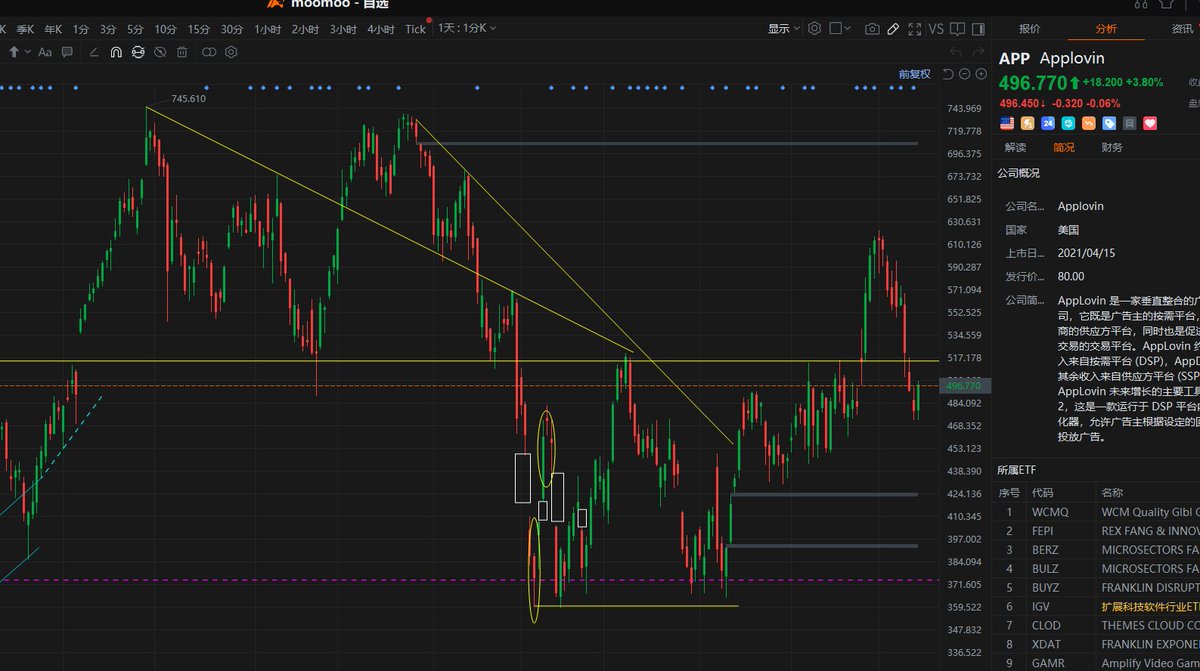The image size is (1200, 671).
Task: Click the teal badge icon under price
Action: pos(1068,123)
